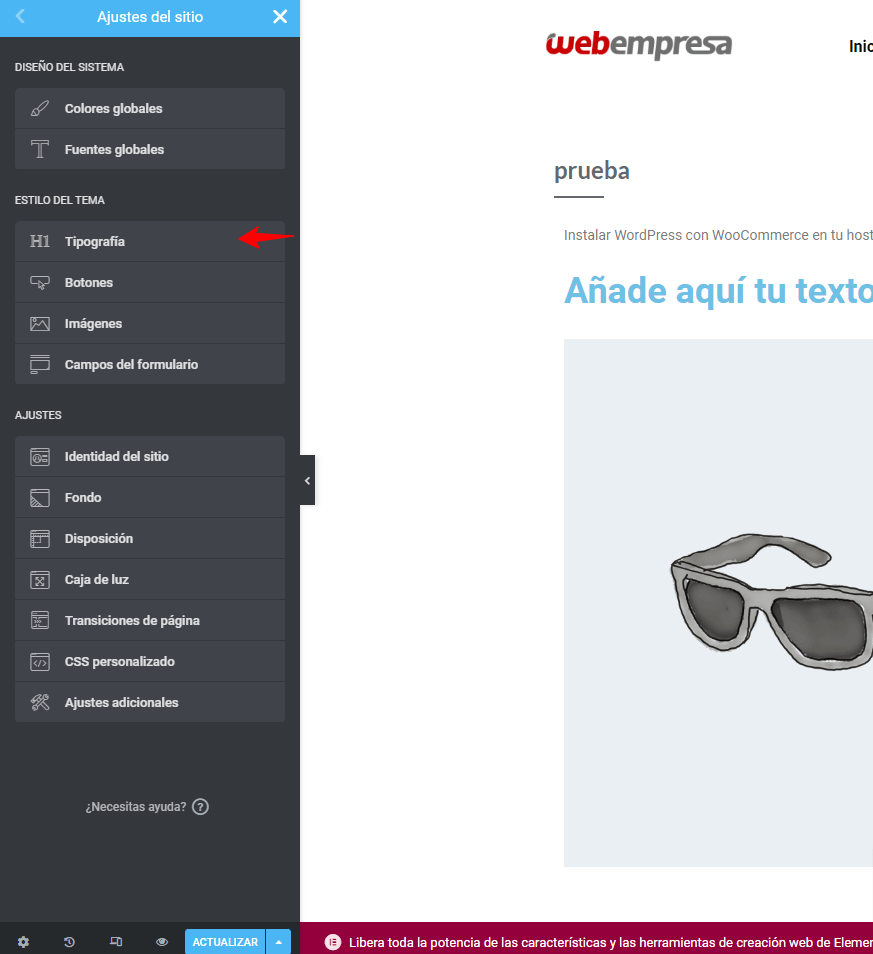This screenshot has width=873, height=954.
Task: Open Fuentes globales settings
Action: 150,149
